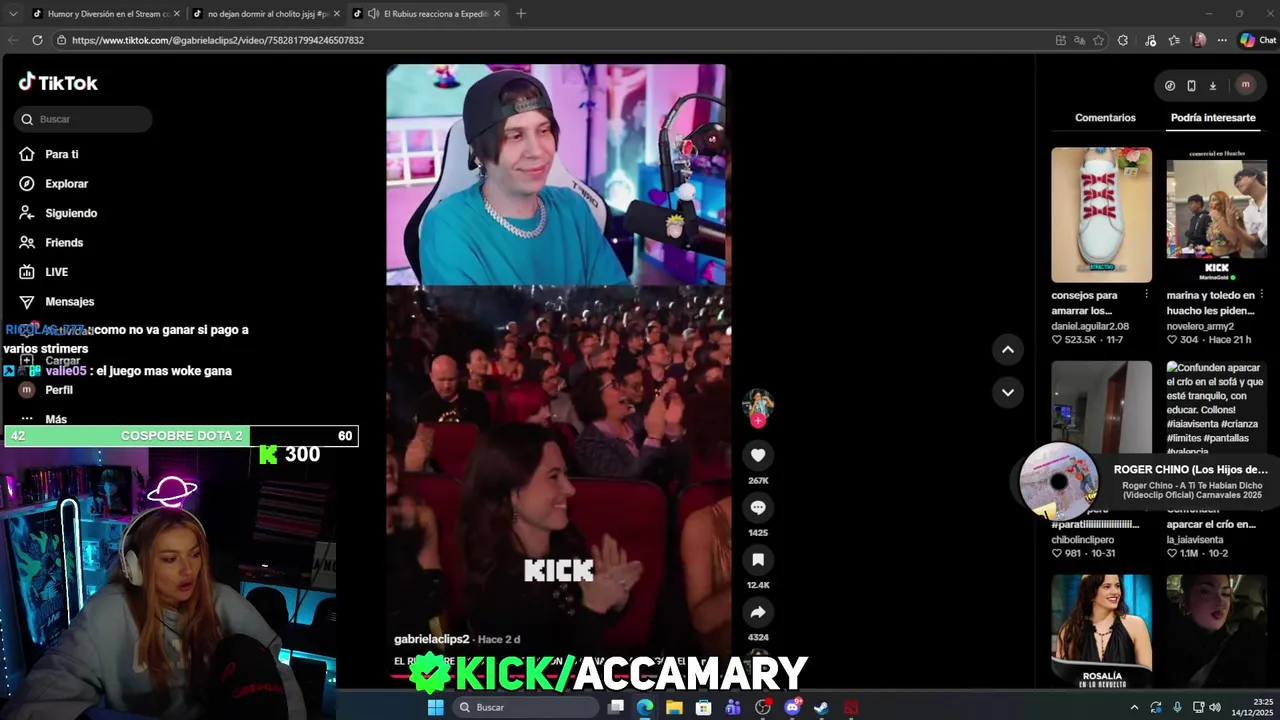Open the browser settings and more menu
The width and height of the screenshot is (1280, 720).
coord(1221,40)
